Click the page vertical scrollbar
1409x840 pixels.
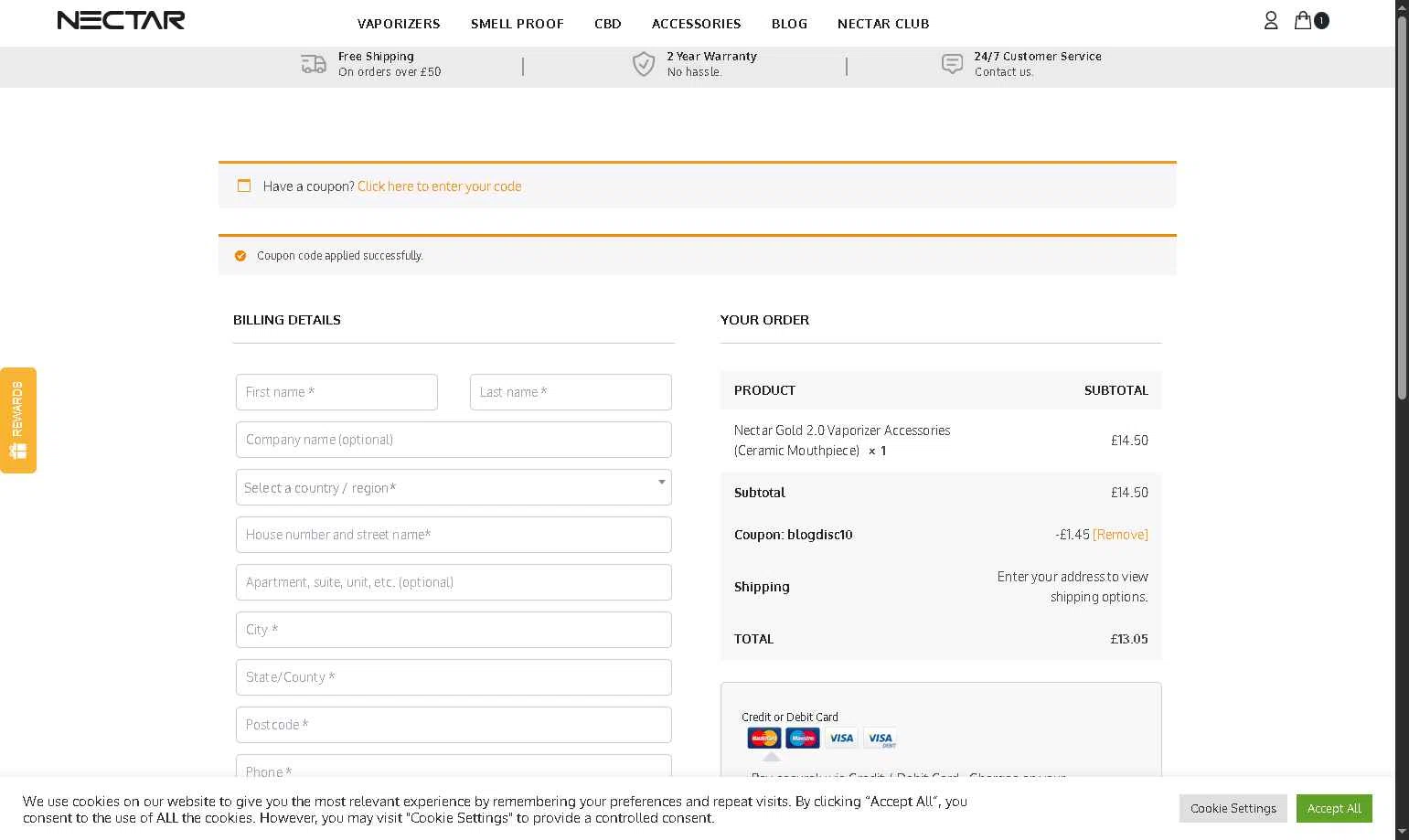(x=1402, y=210)
